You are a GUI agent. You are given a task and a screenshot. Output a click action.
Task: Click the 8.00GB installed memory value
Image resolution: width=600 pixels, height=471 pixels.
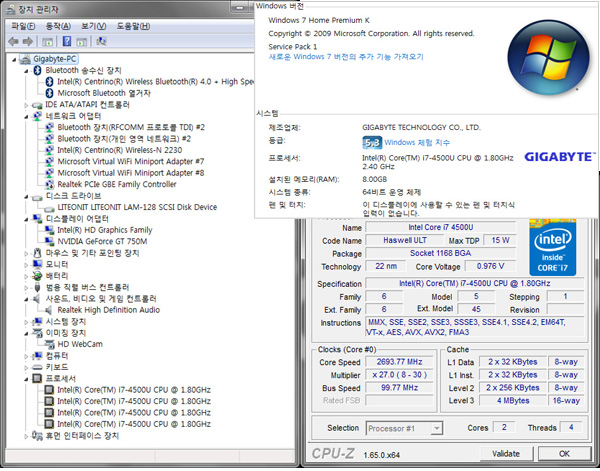pyautogui.click(x=375, y=179)
